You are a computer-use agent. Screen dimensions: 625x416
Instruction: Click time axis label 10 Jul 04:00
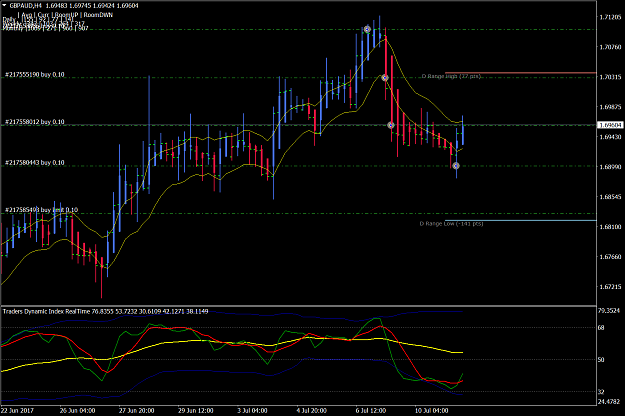pos(431,410)
